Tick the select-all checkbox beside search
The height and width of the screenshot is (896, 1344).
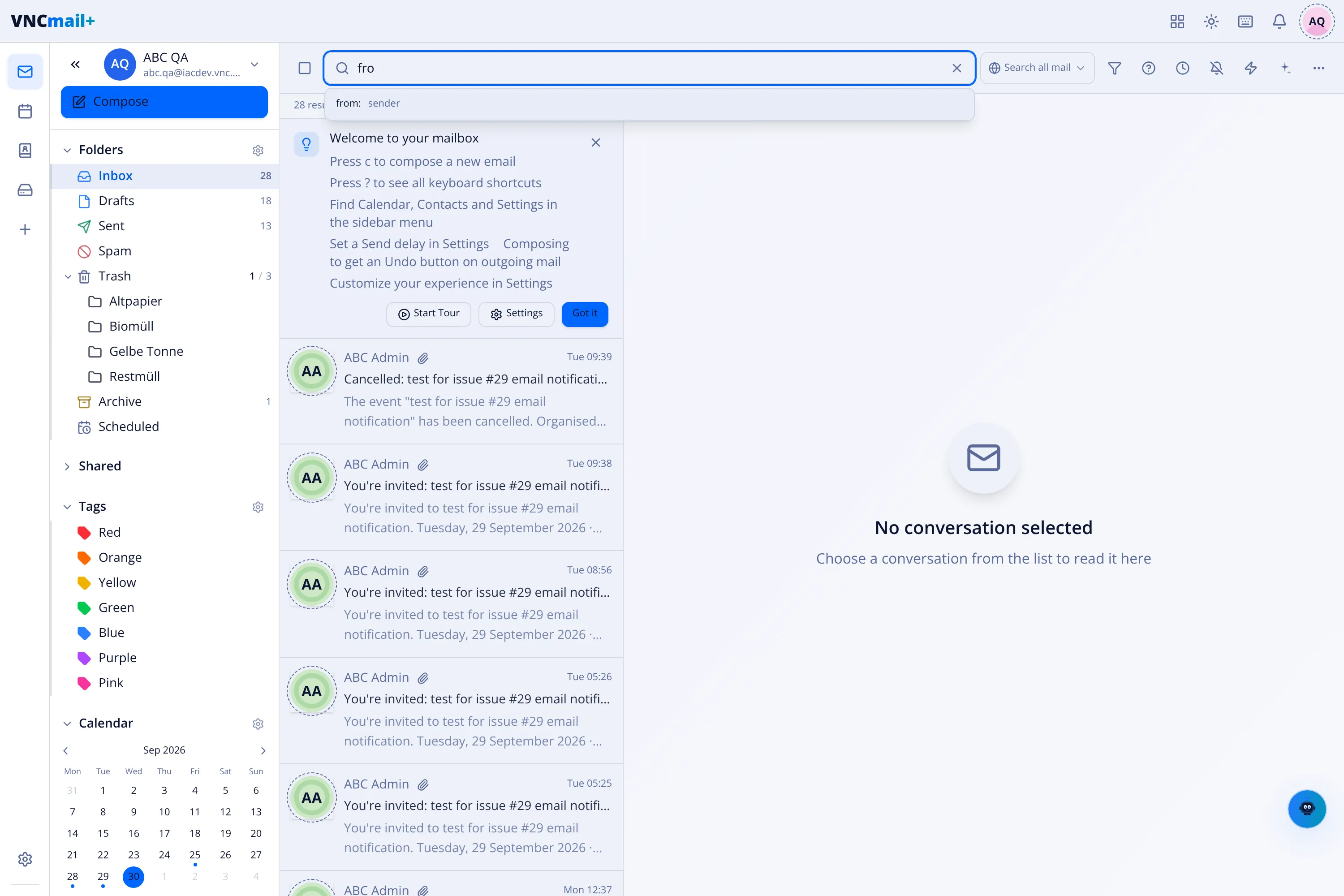[305, 68]
